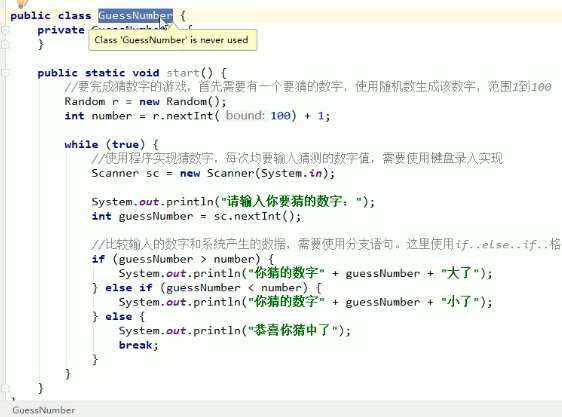Image resolution: width=562 pixels, height=417 pixels.
Task: Click the true condition in while loop
Action: coord(125,144)
